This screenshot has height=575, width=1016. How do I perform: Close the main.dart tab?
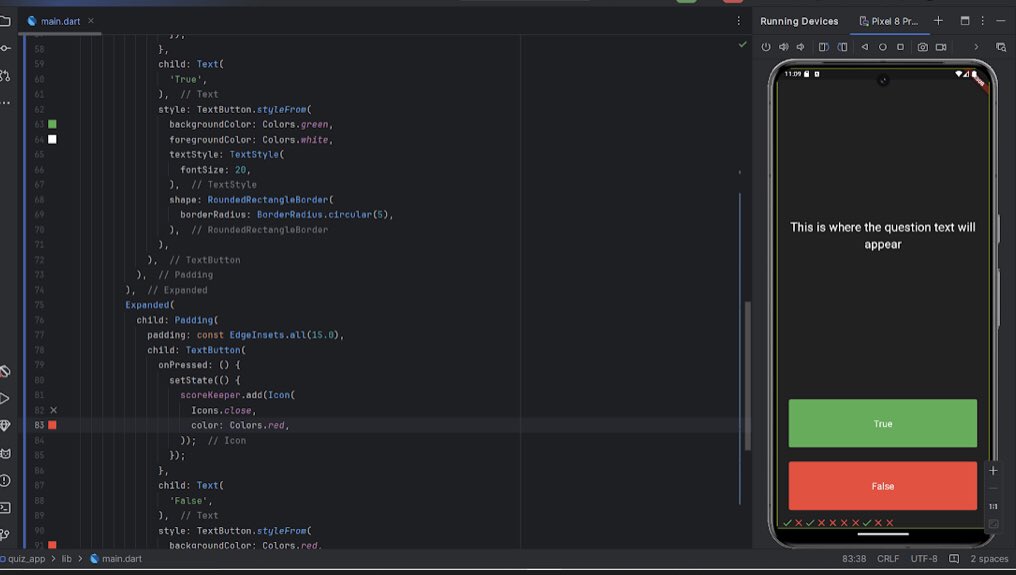pos(91,21)
